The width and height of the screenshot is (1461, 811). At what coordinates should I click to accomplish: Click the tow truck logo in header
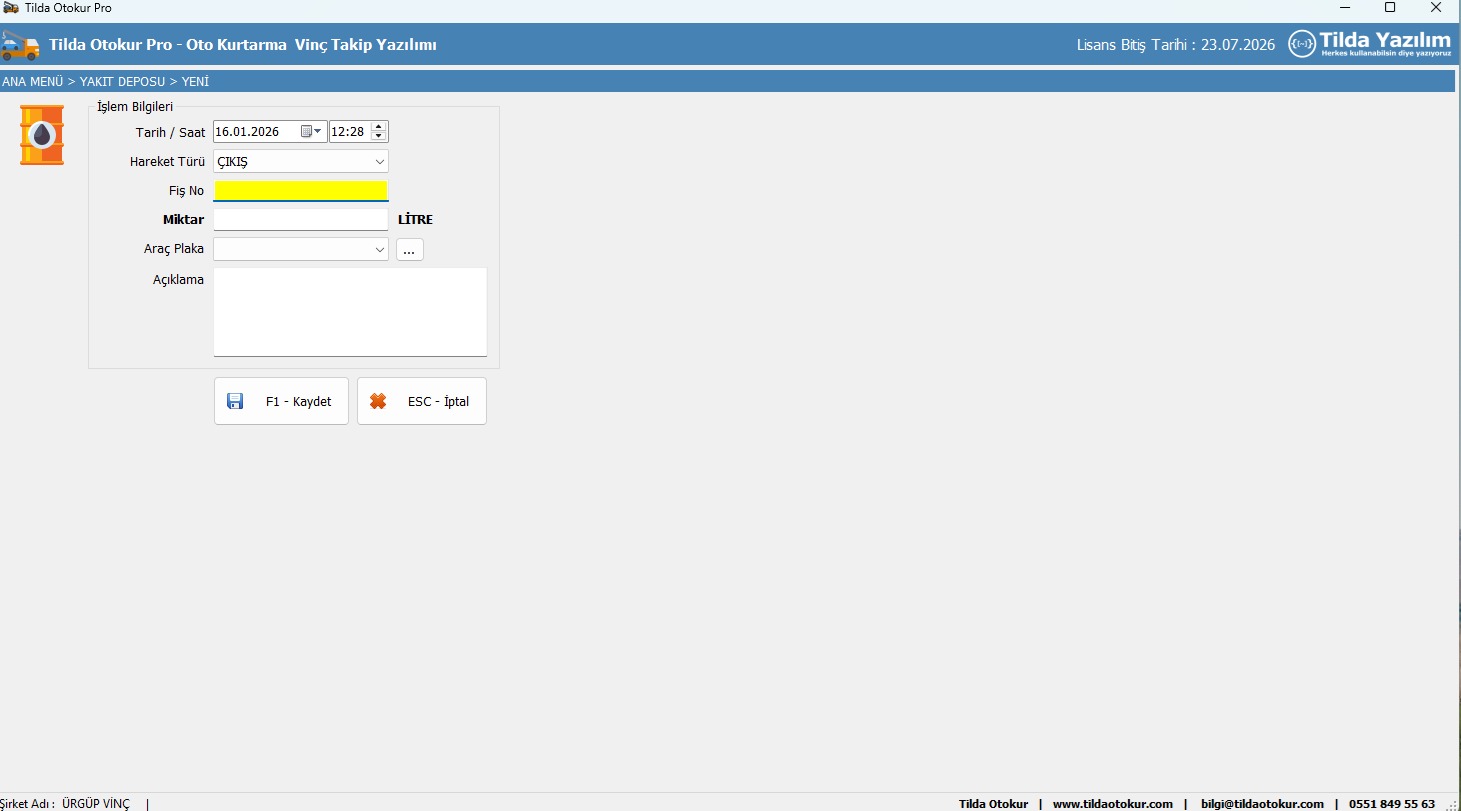click(20, 45)
